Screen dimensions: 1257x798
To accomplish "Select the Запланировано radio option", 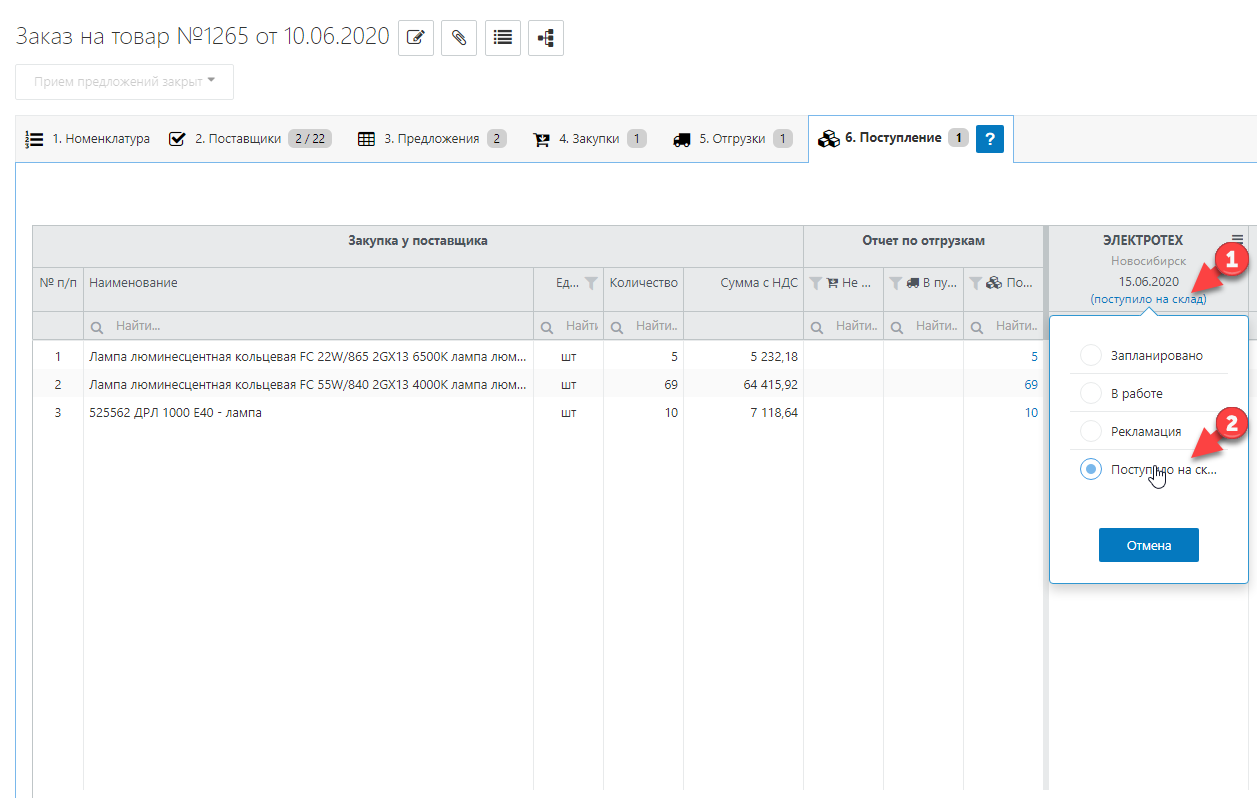I will [x=1091, y=355].
